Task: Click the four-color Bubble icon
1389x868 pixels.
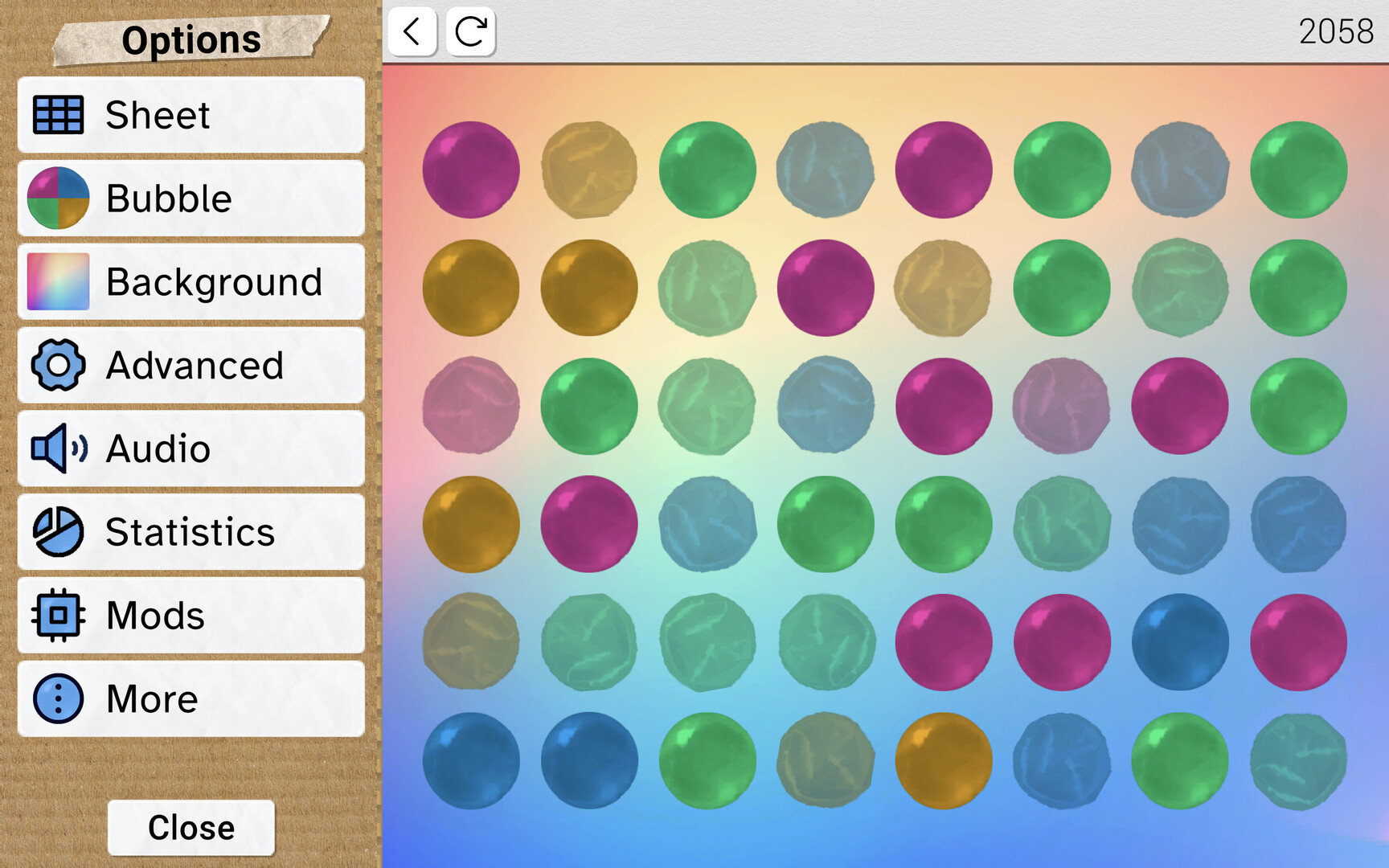Action: point(58,199)
